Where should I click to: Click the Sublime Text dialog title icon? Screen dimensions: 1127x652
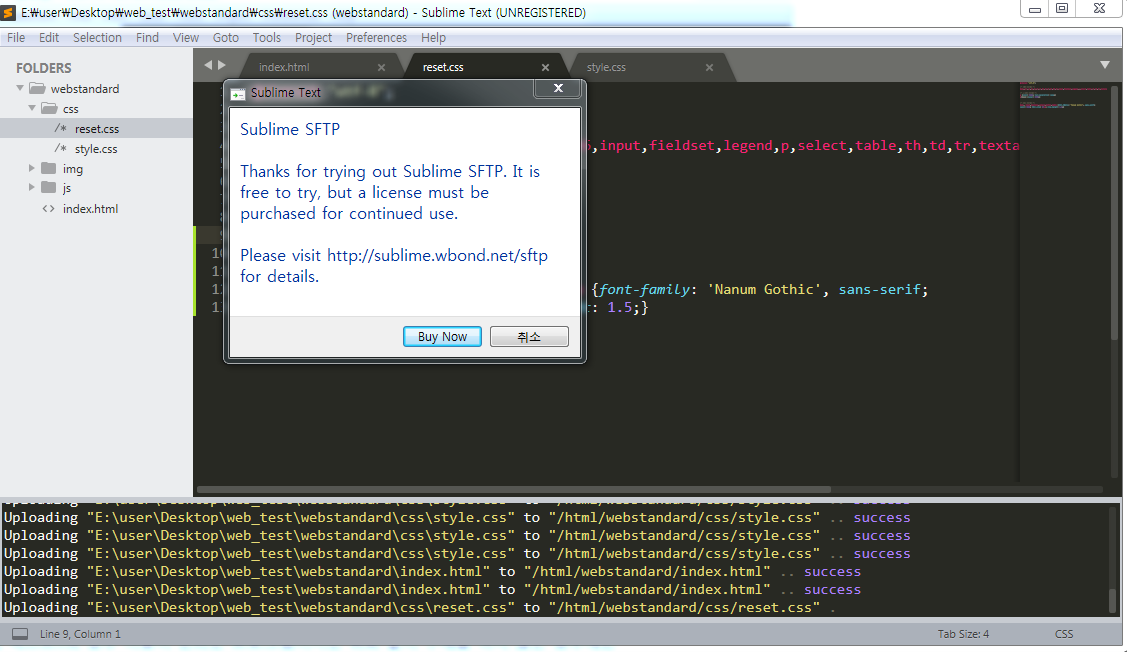(x=238, y=93)
